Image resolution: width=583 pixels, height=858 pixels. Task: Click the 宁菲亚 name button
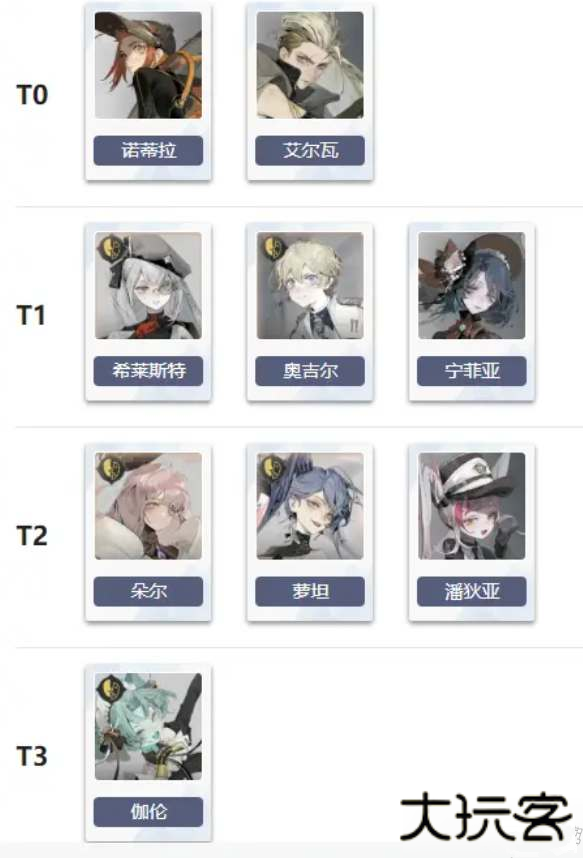pyautogui.click(x=472, y=371)
